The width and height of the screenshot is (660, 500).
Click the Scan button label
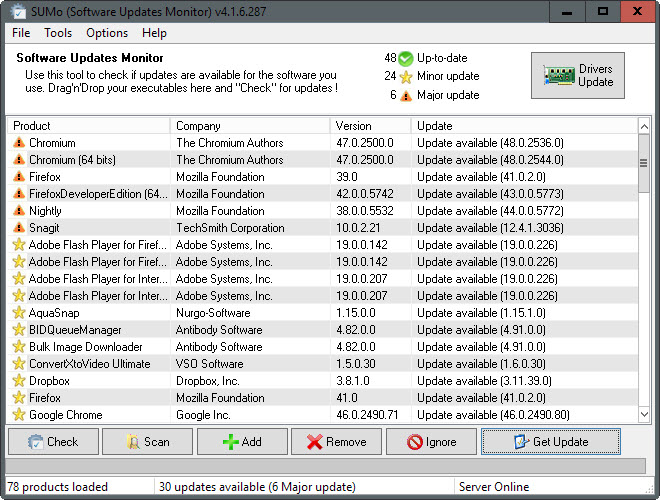(x=157, y=442)
